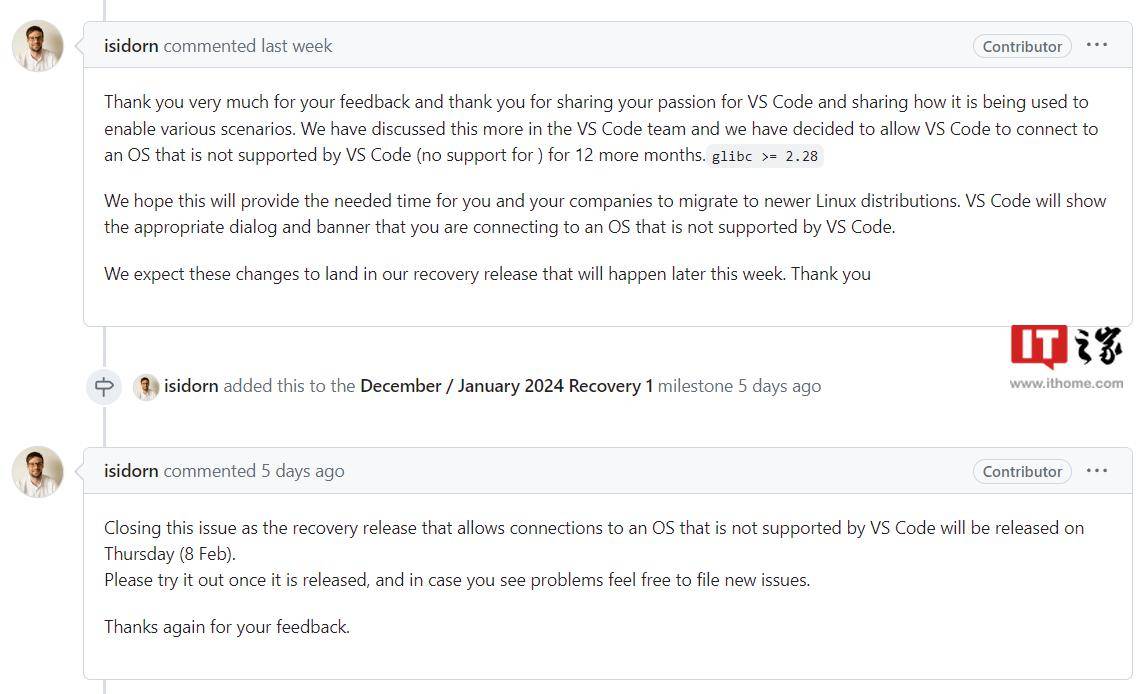This screenshot has height=694, width=1141.
Task: Click isidorn's large avatar beside the closing comment
Action: coord(38,471)
